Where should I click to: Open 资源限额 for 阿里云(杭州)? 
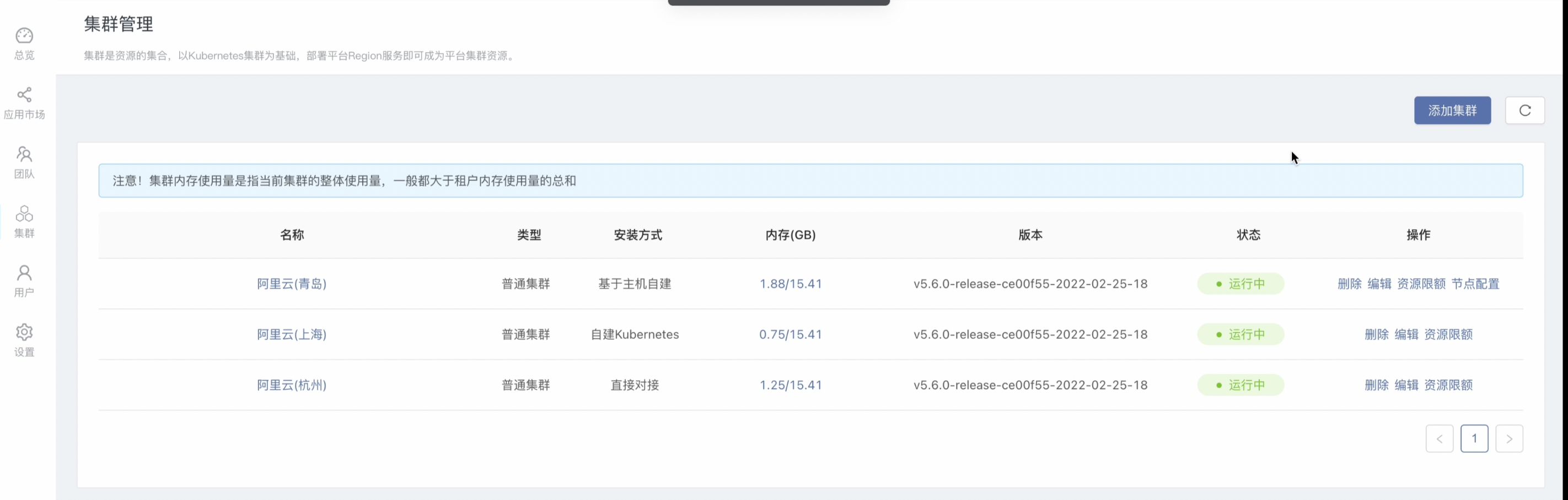1449,385
